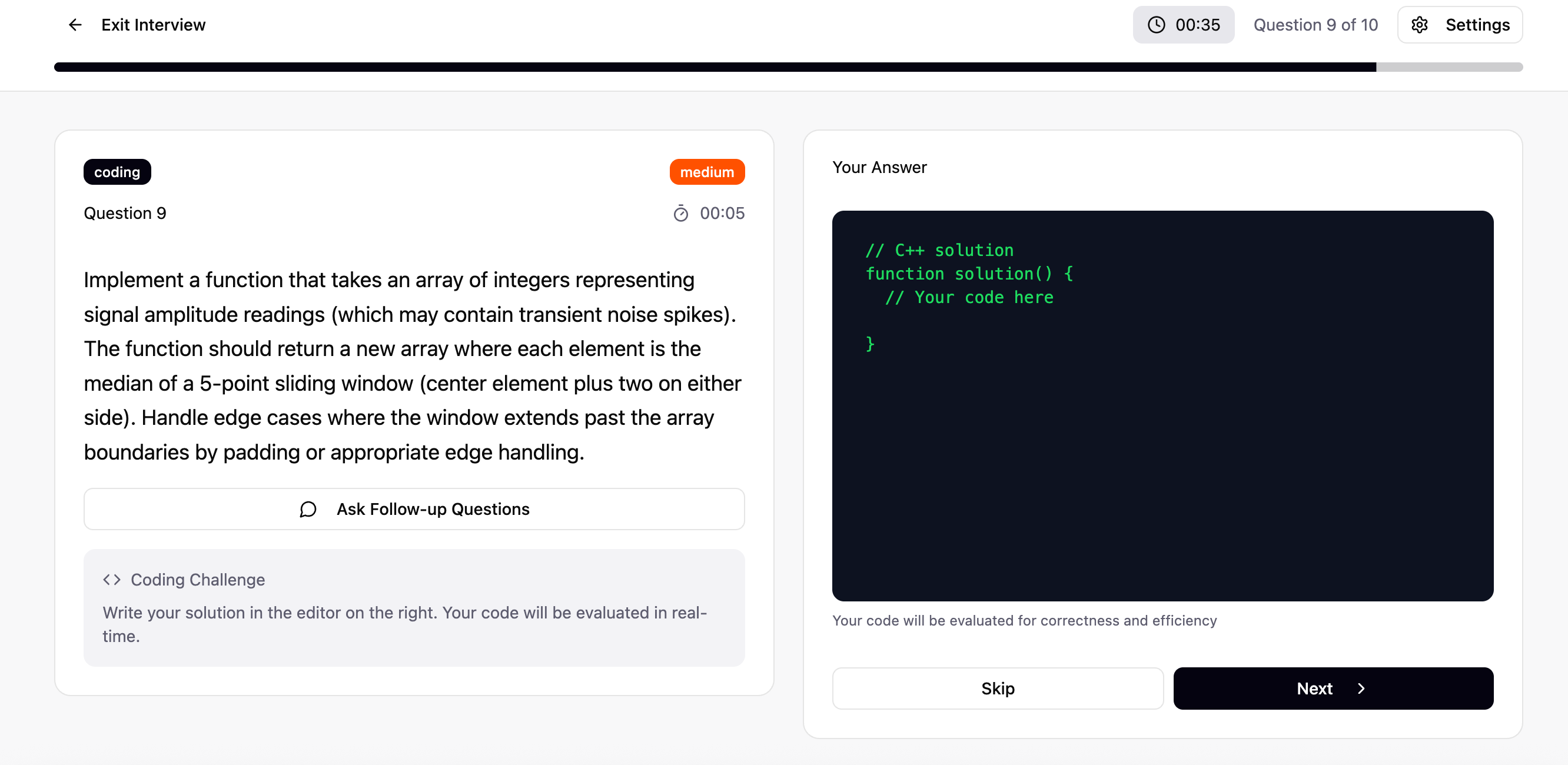Click Exit Interview link text
This screenshot has height=765, width=1568.
(x=154, y=25)
